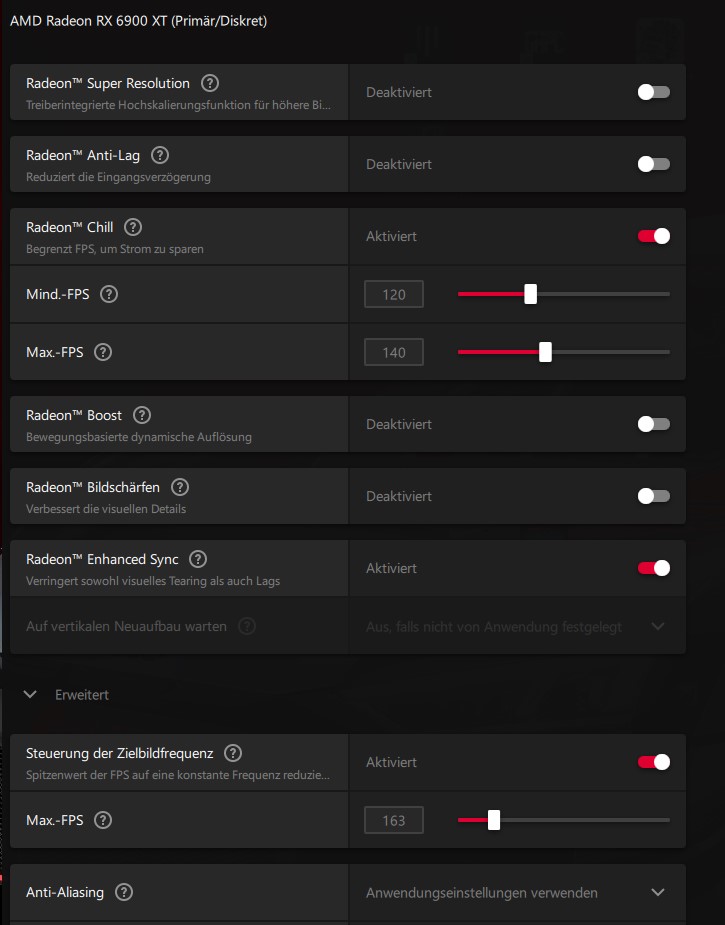Turn on Radeon Anti-Lag switch

(x=654, y=164)
